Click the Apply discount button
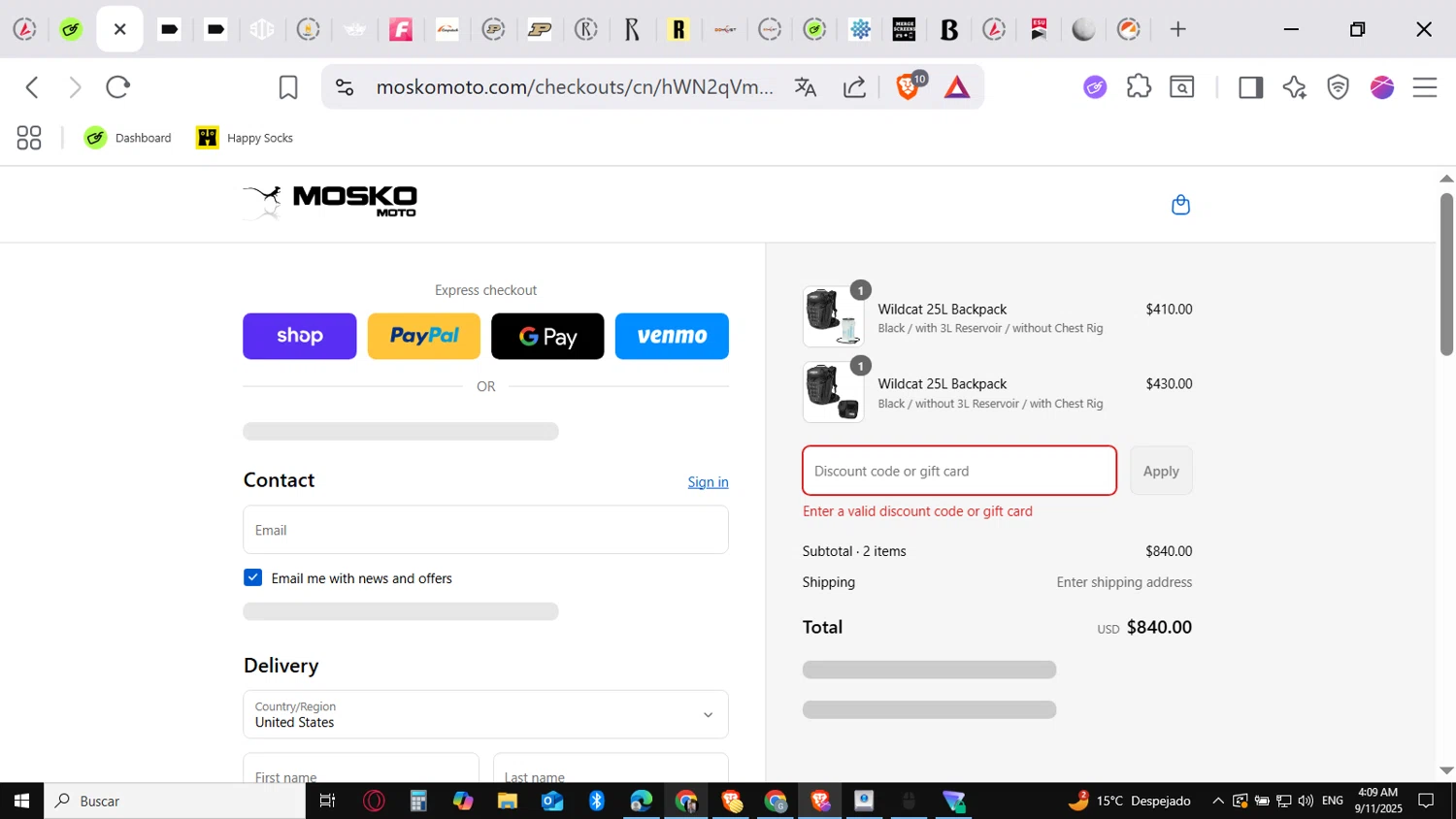 [1161, 471]
